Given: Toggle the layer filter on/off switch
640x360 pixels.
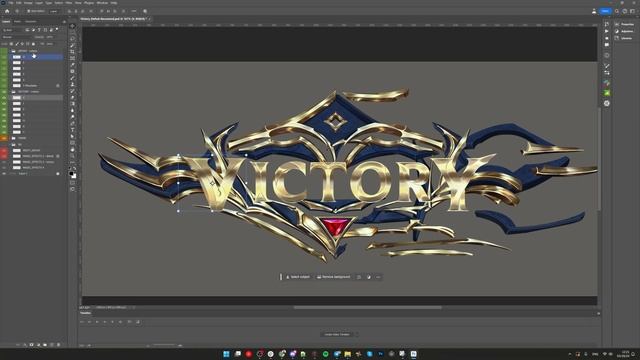Looking at the screenshot, I should 57,29.
